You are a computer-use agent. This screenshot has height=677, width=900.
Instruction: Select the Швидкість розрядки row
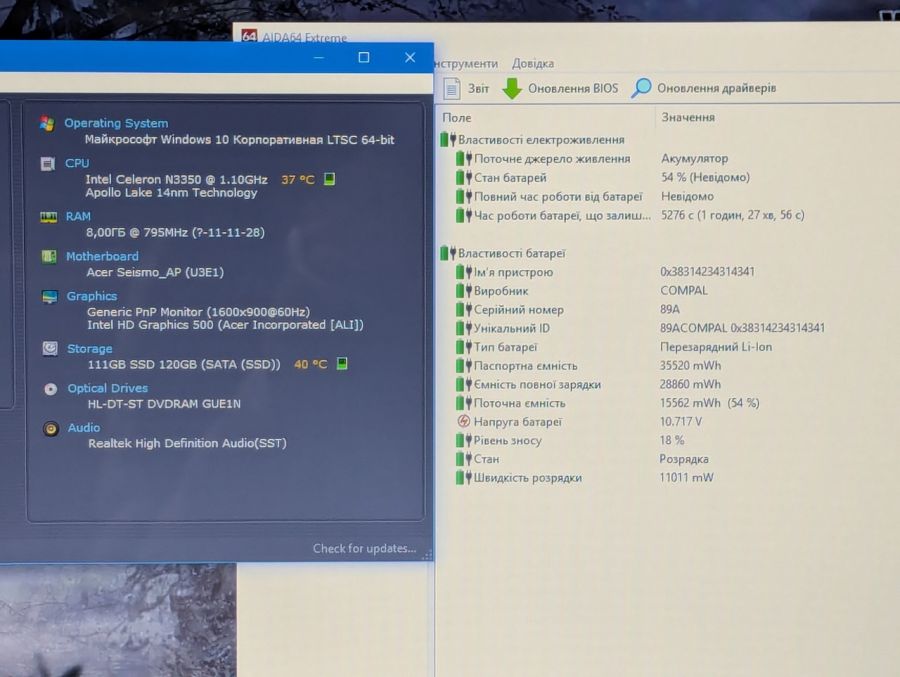pos(584,477)
